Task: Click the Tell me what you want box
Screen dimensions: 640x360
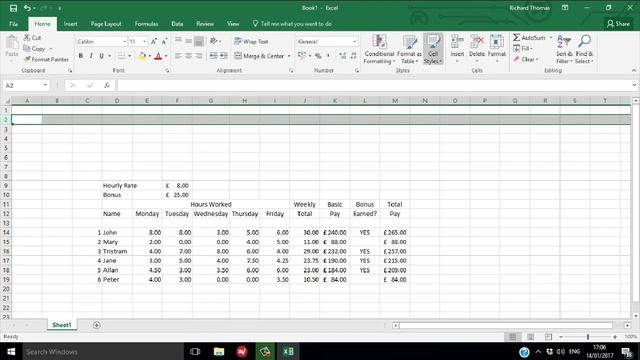Action: coord(292,24)
